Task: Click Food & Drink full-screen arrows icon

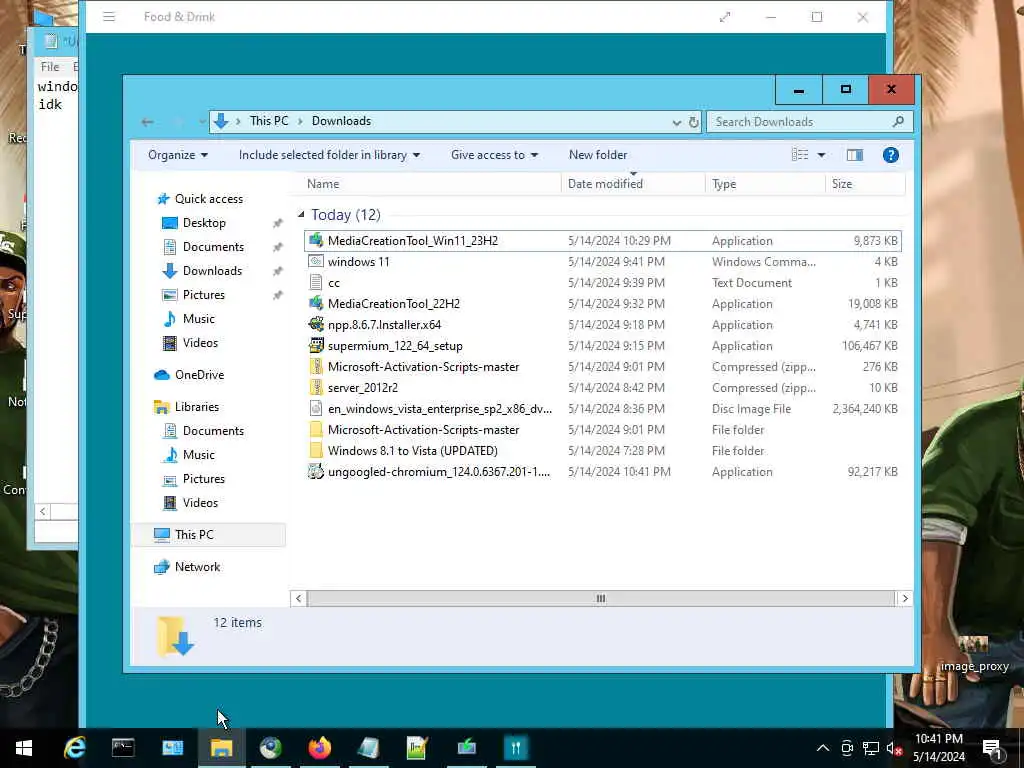Action: [725, 17]
